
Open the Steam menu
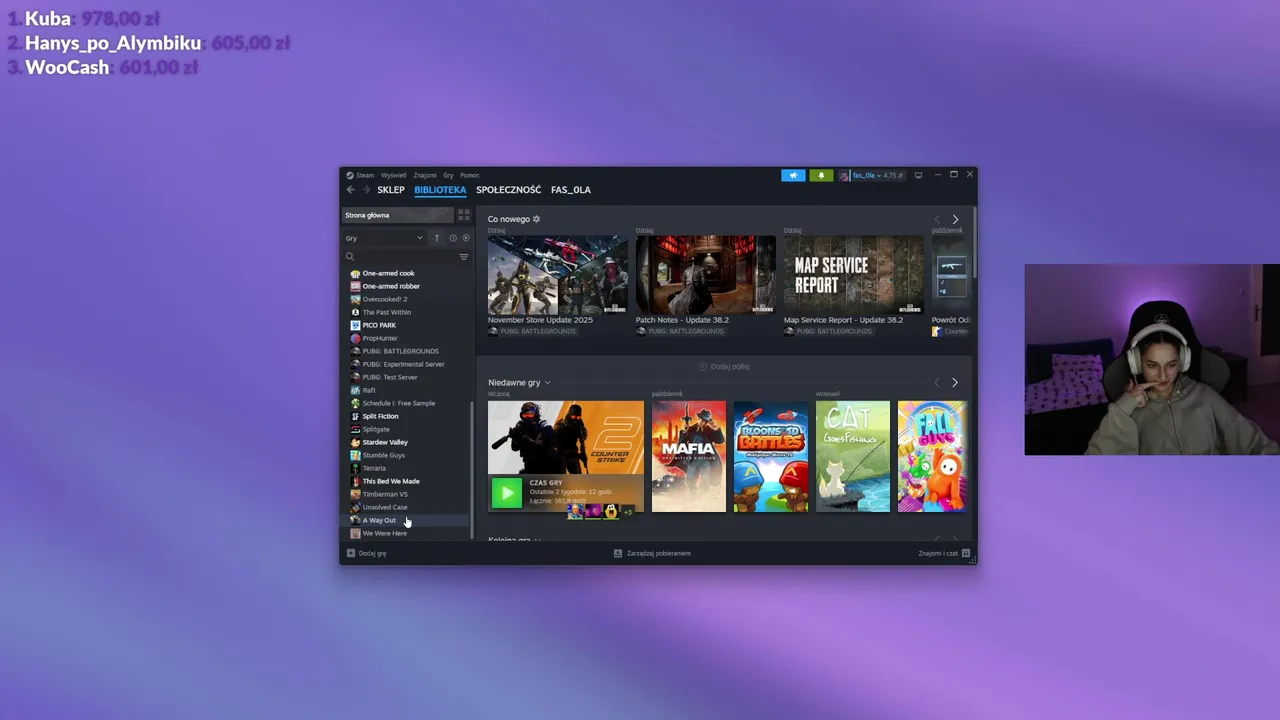[365, 175]
